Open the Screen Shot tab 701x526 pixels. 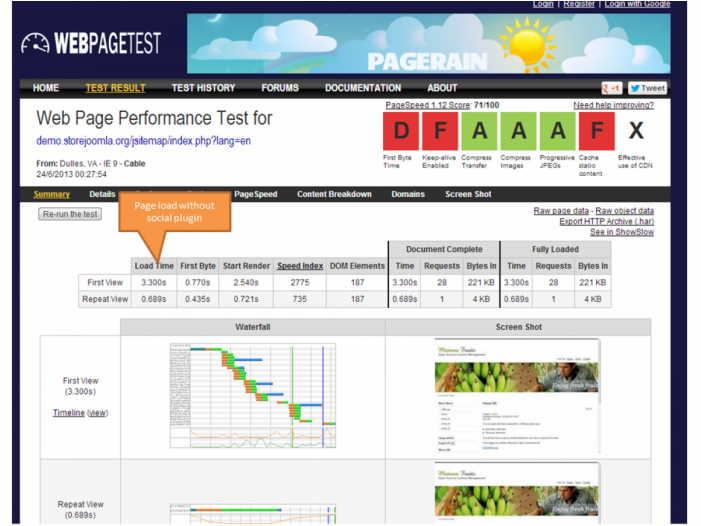pos(468,194)
